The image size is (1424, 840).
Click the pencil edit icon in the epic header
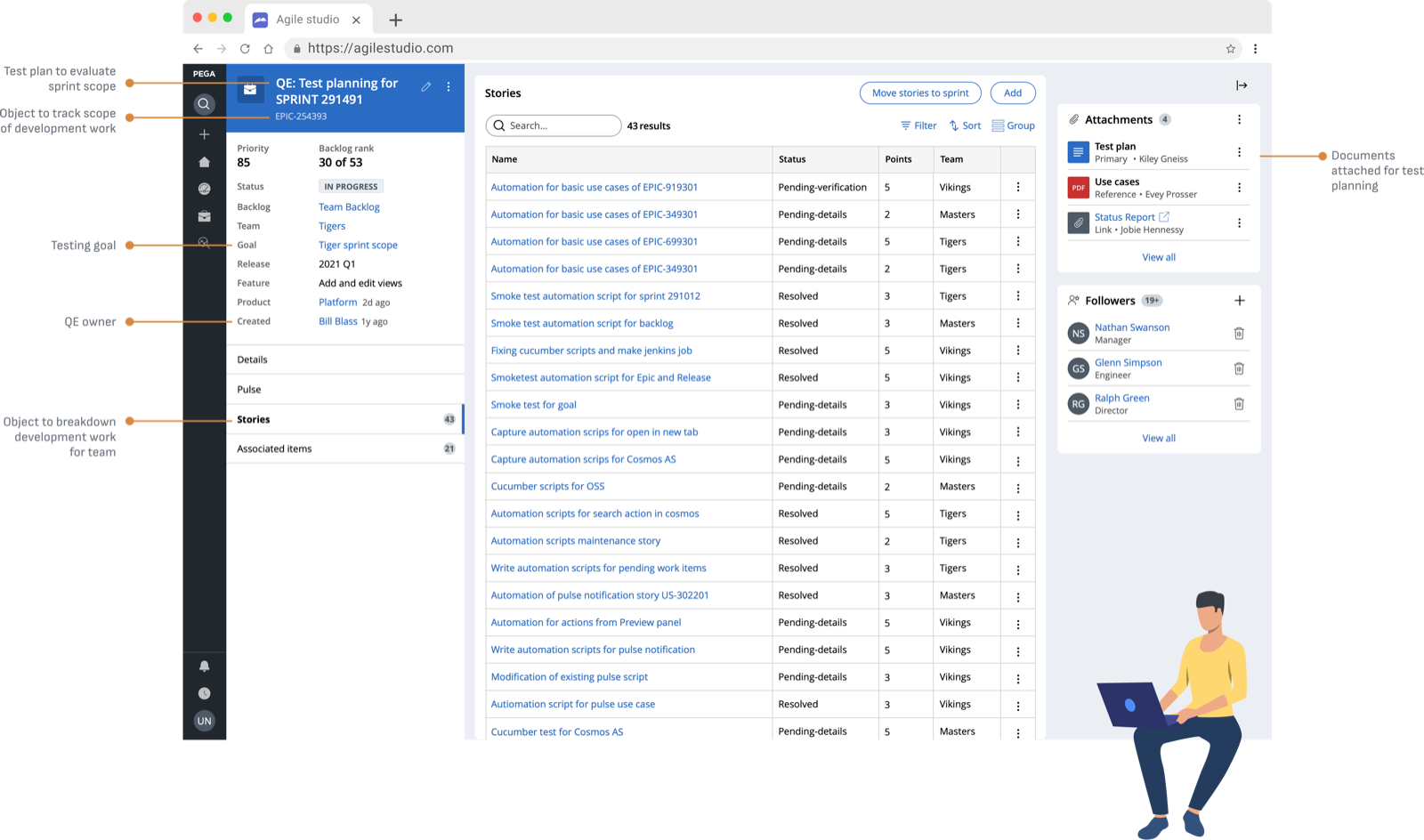coord(426,86)
